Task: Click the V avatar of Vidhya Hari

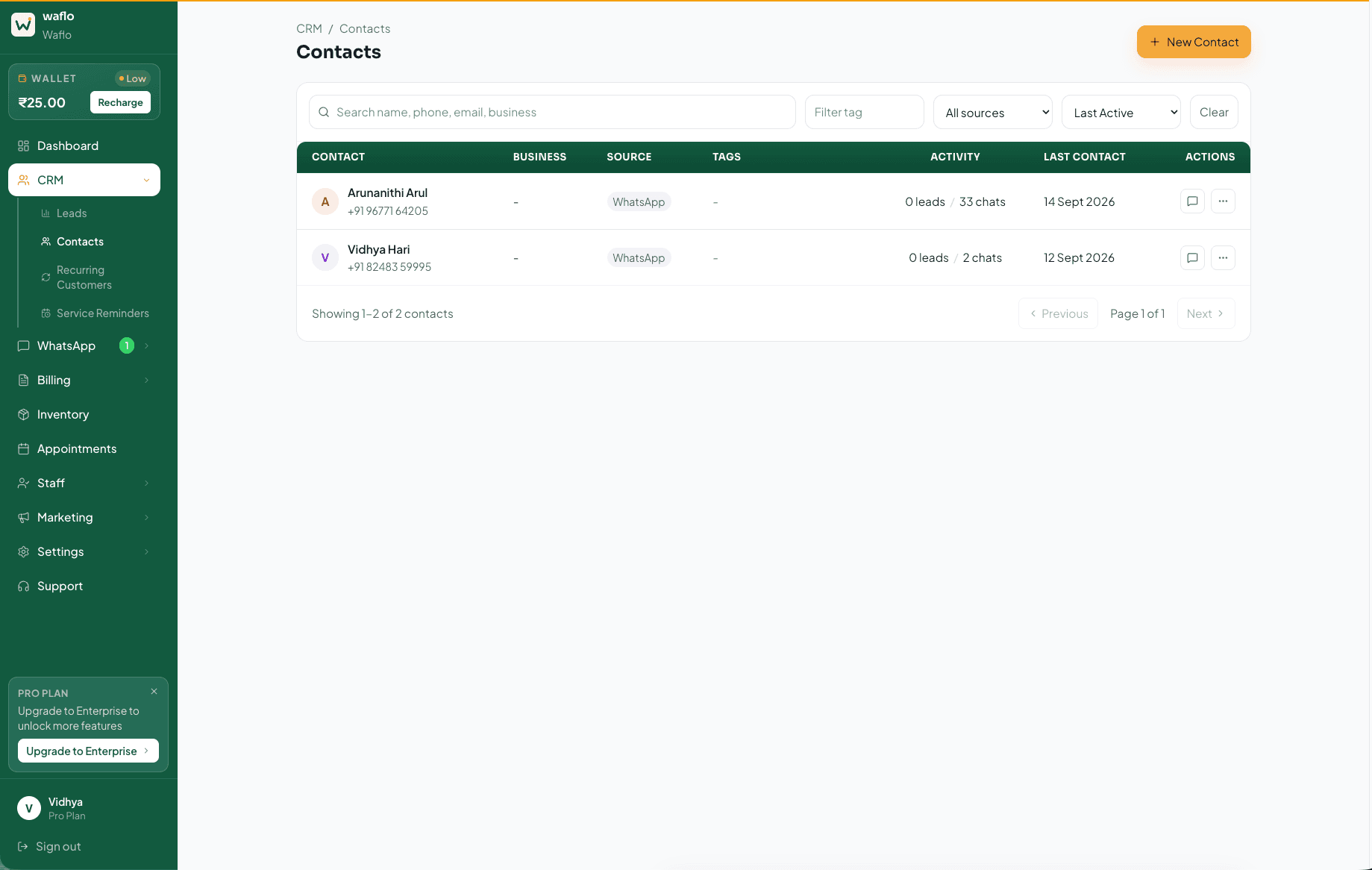Action: click(325, 257)
